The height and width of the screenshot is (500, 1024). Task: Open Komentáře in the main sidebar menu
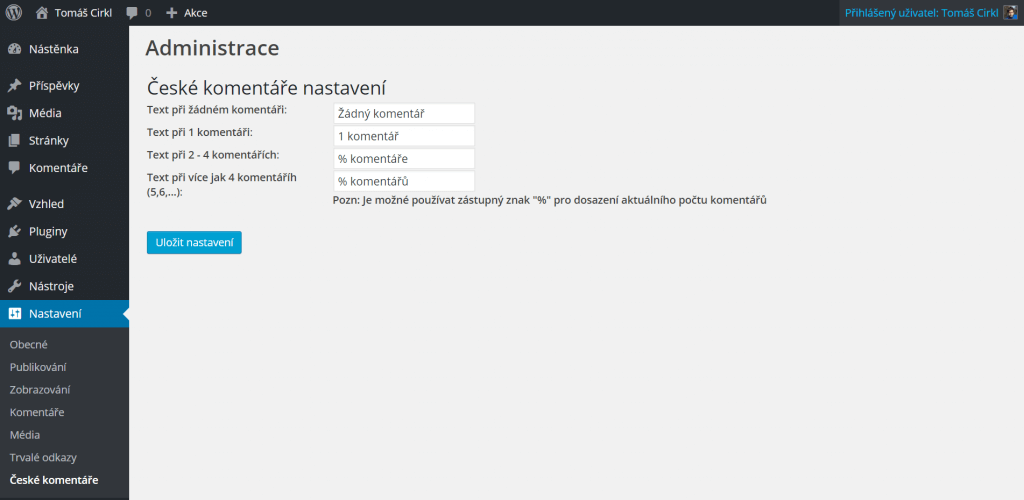click(x=64, y=168)
